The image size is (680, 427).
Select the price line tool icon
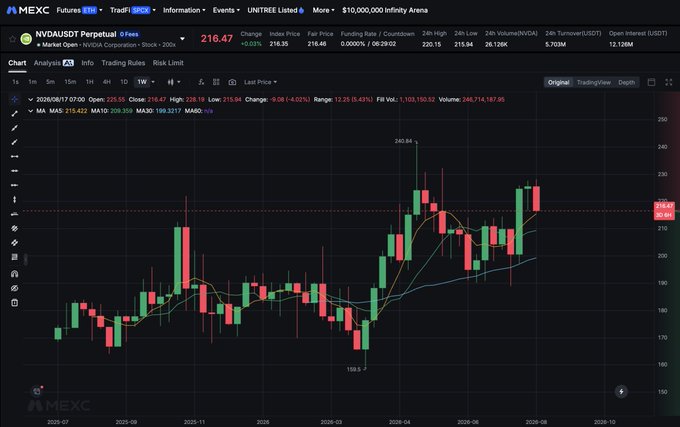coord(14,214)
